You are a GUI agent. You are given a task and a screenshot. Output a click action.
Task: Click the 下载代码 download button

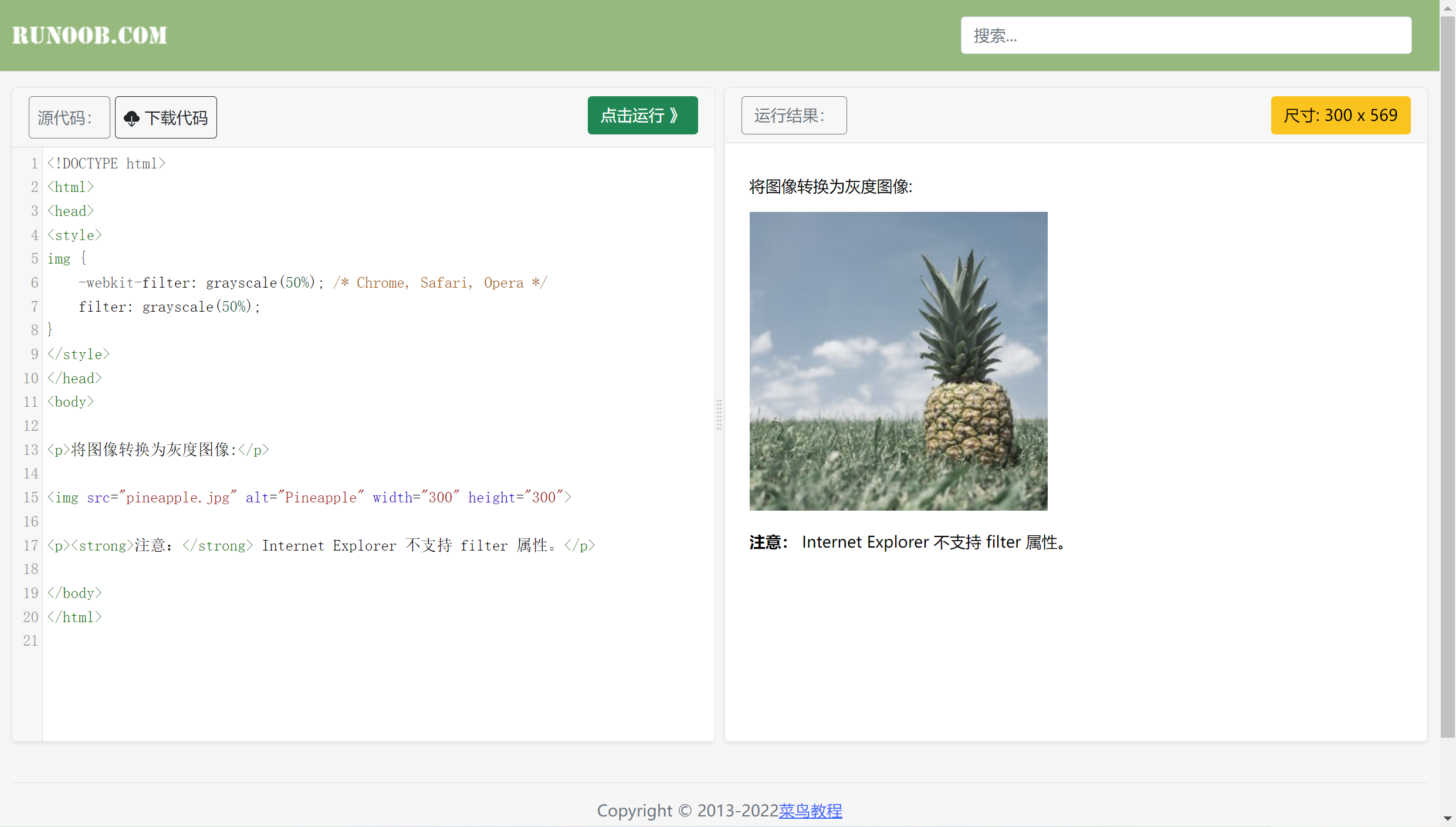166,117
